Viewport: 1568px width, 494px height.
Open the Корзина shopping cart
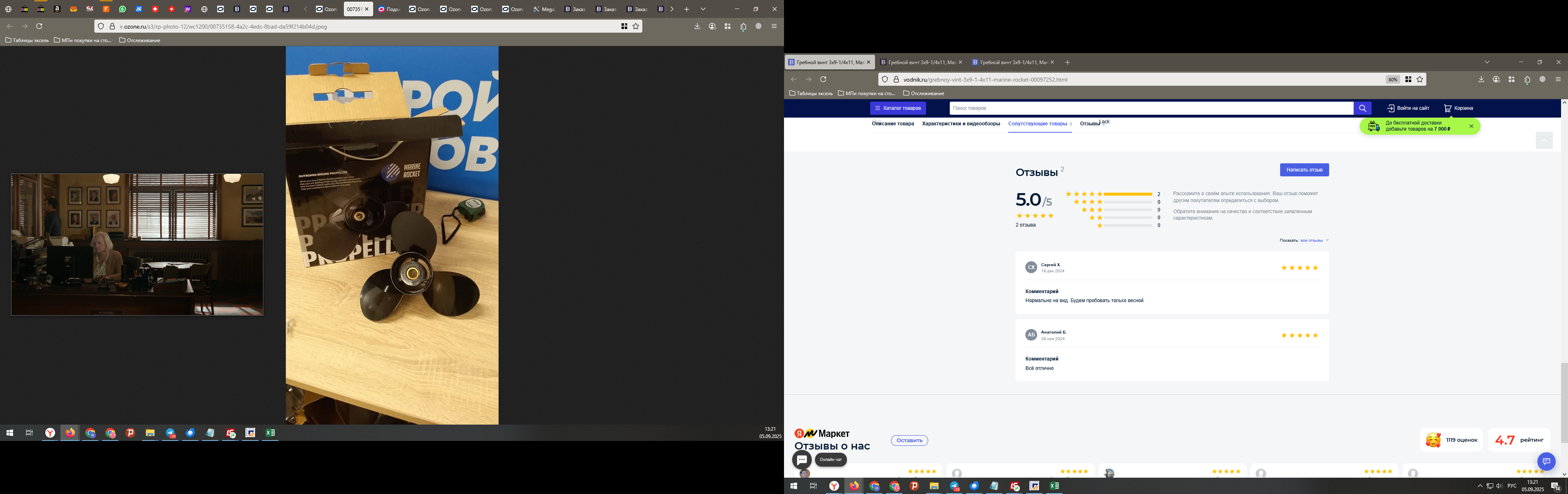1459,108
